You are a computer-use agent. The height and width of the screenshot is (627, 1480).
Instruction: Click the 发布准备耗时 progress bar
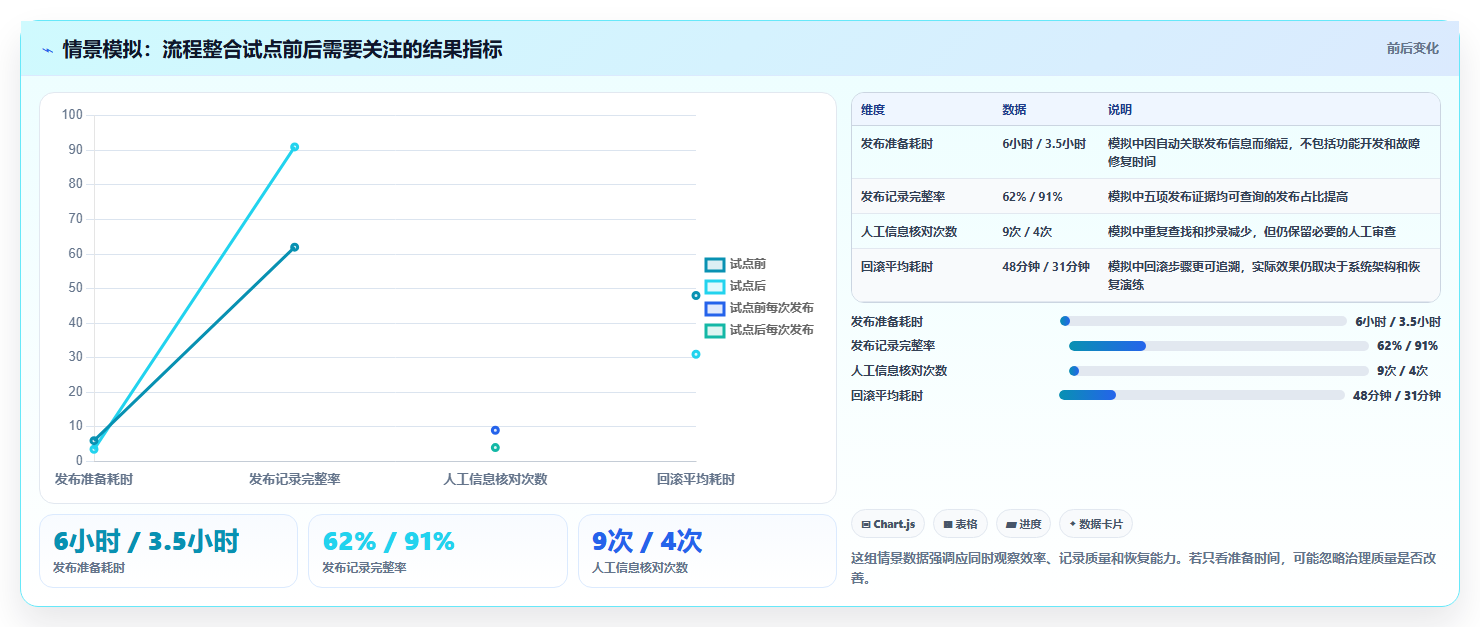[x=1203, y=321]
